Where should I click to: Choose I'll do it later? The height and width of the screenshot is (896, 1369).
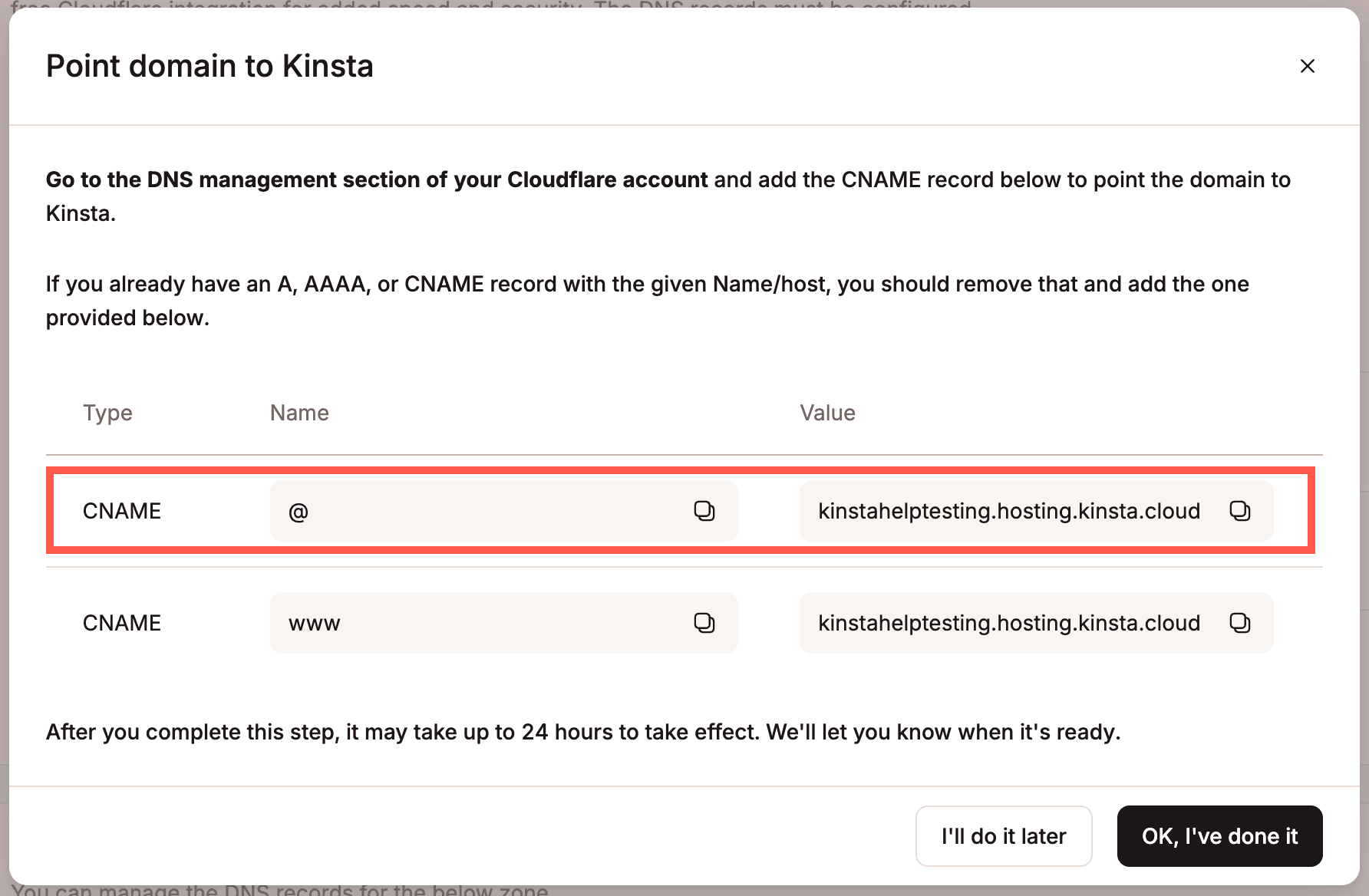1003,836
